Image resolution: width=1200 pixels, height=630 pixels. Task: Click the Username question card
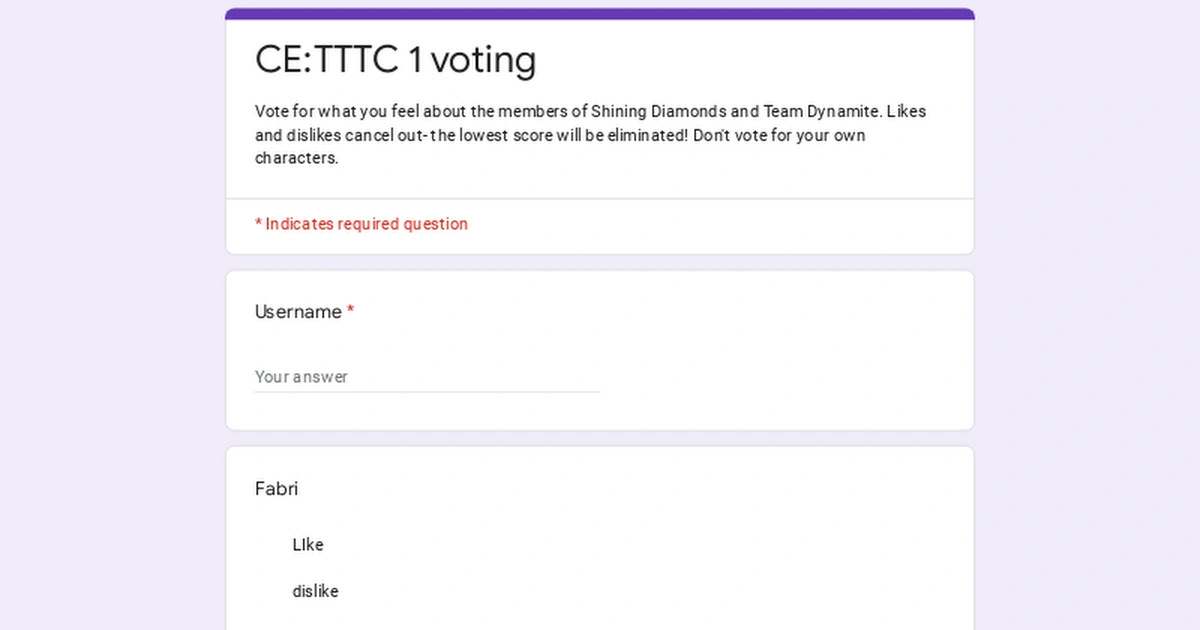600,348
